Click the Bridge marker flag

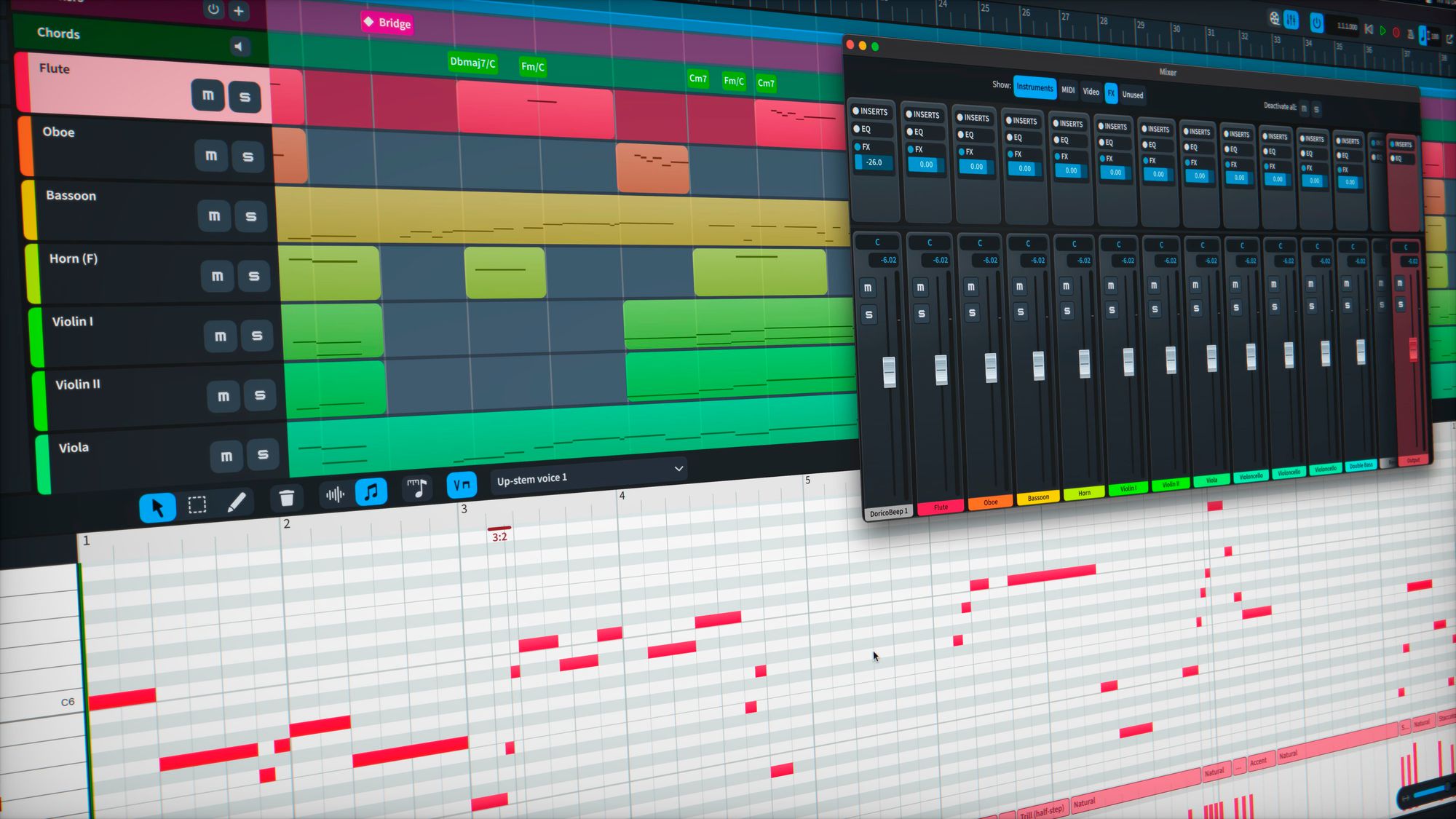tap(387, 23)
